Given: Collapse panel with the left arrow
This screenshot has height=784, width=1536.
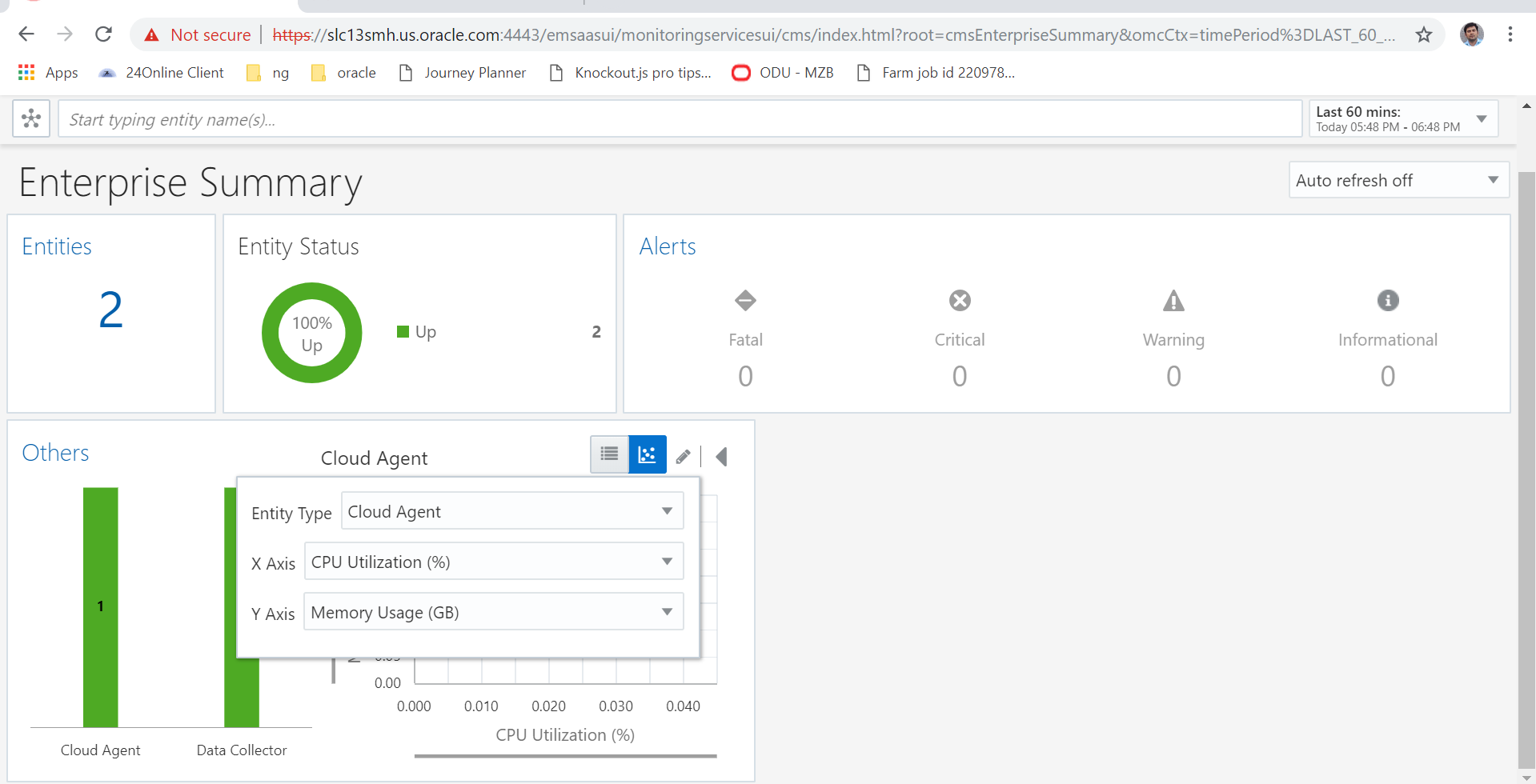Looking at the screenshot, I should [721, 456].
